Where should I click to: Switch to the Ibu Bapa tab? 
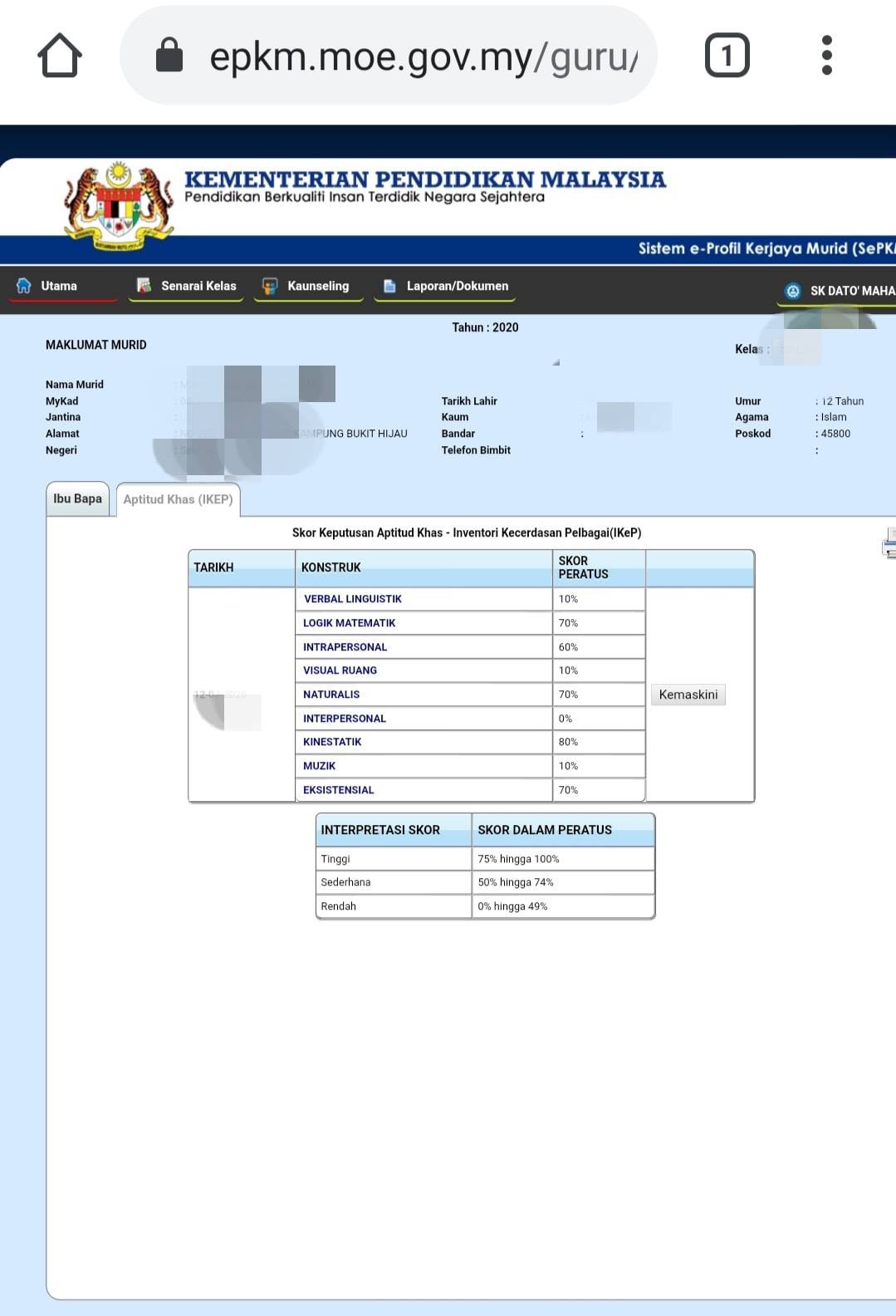77,498
